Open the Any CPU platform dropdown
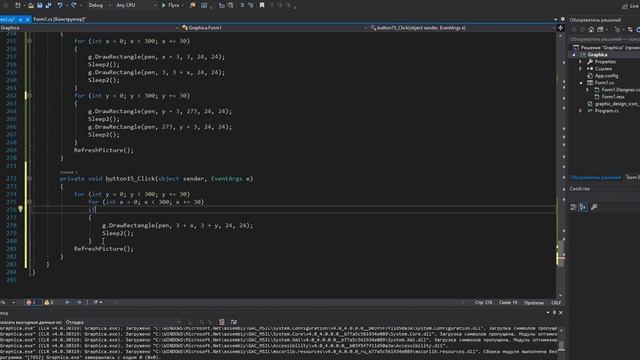The height and width of the screenshot is (360, 640). click(136, 5)
